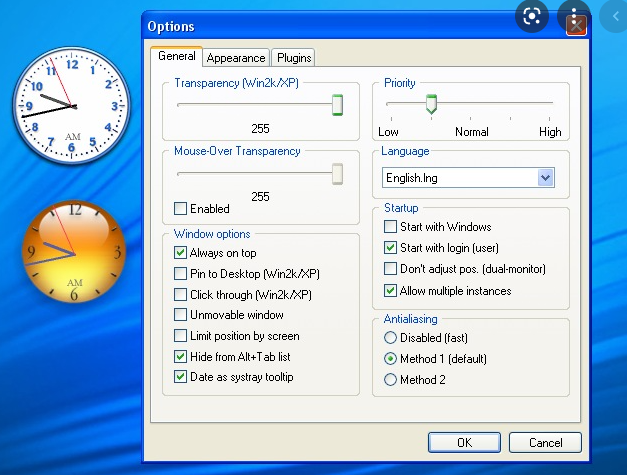Check Limit position by screen
627x475 pixels.
point(180,336)
